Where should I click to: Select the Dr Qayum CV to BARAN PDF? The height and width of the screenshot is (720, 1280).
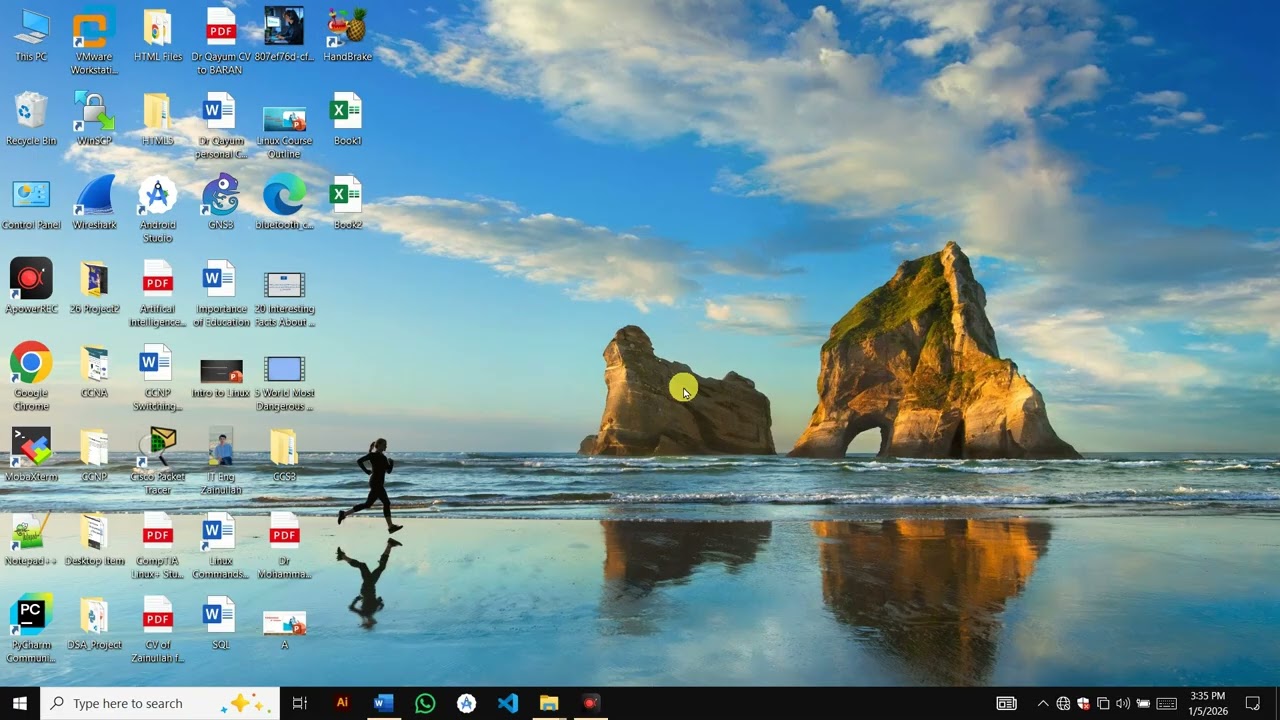221,42
